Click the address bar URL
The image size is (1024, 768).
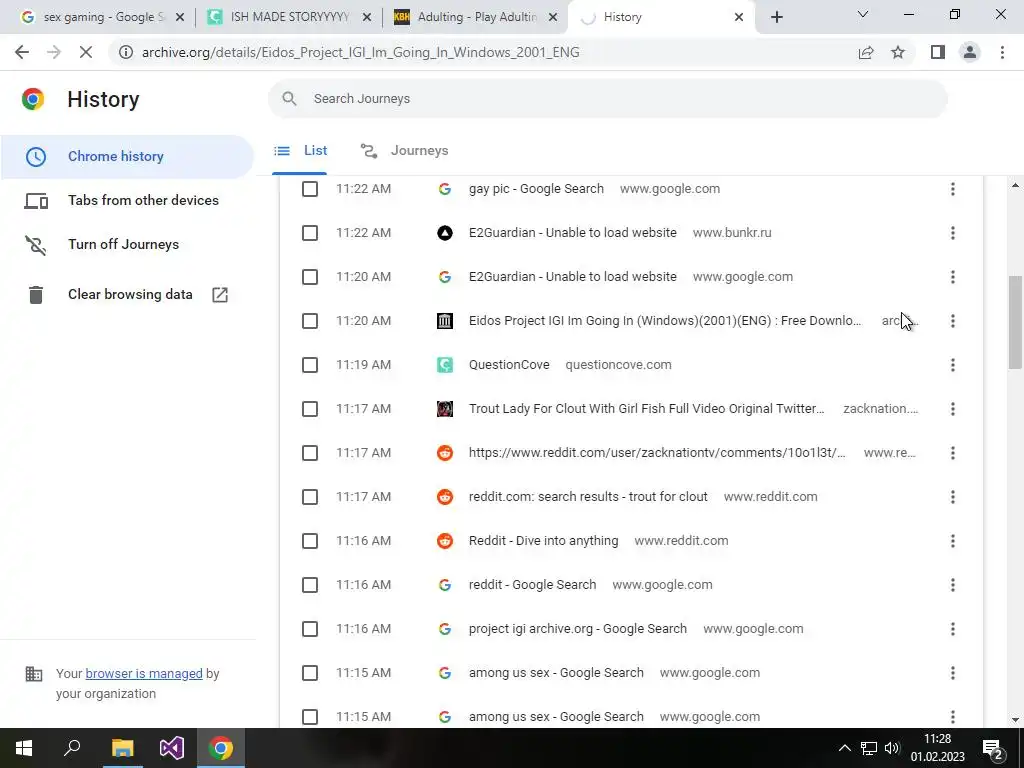pos(360,52)
